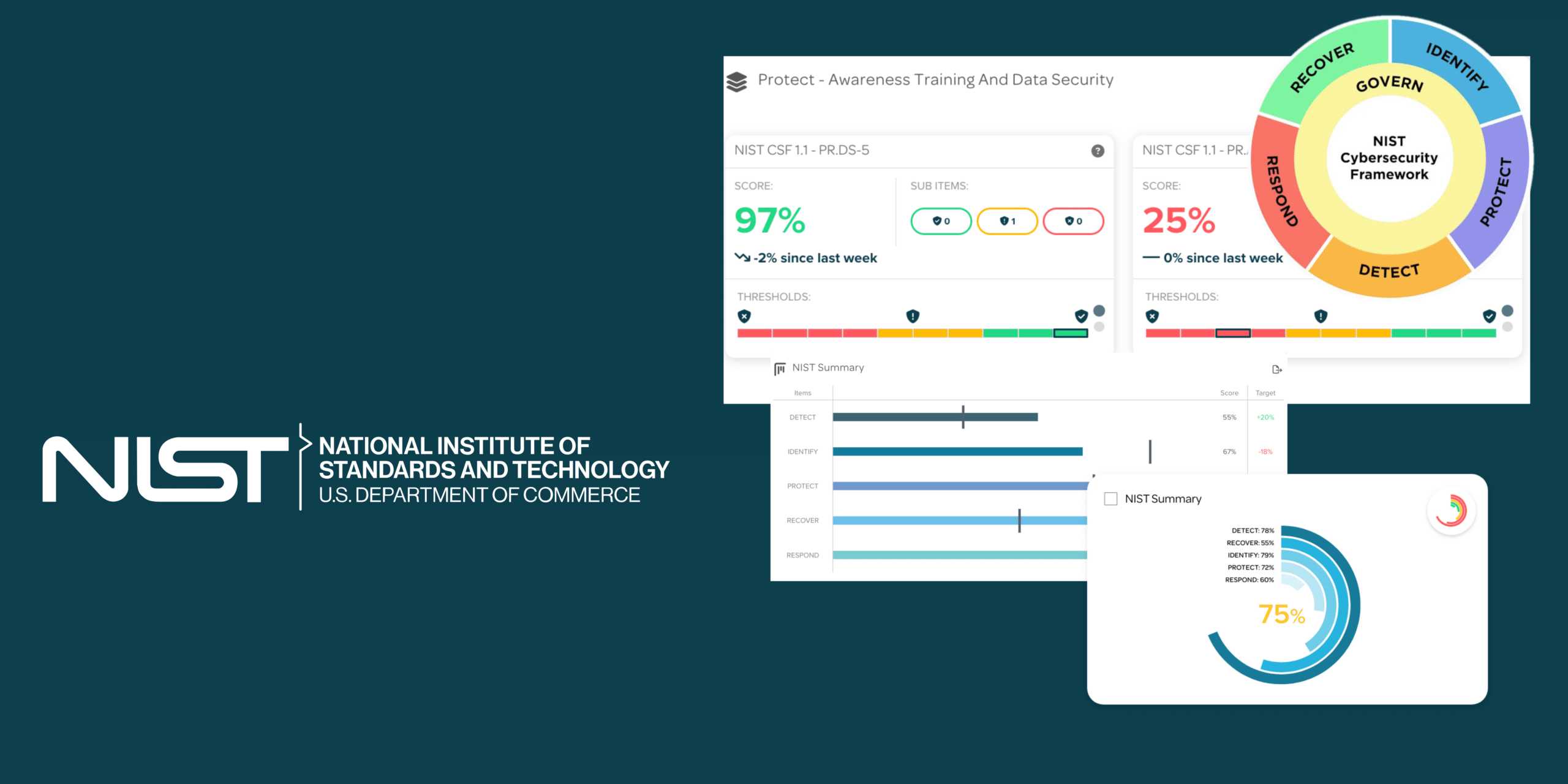Click the NIST Summary chart icon

tap(780, 369)
